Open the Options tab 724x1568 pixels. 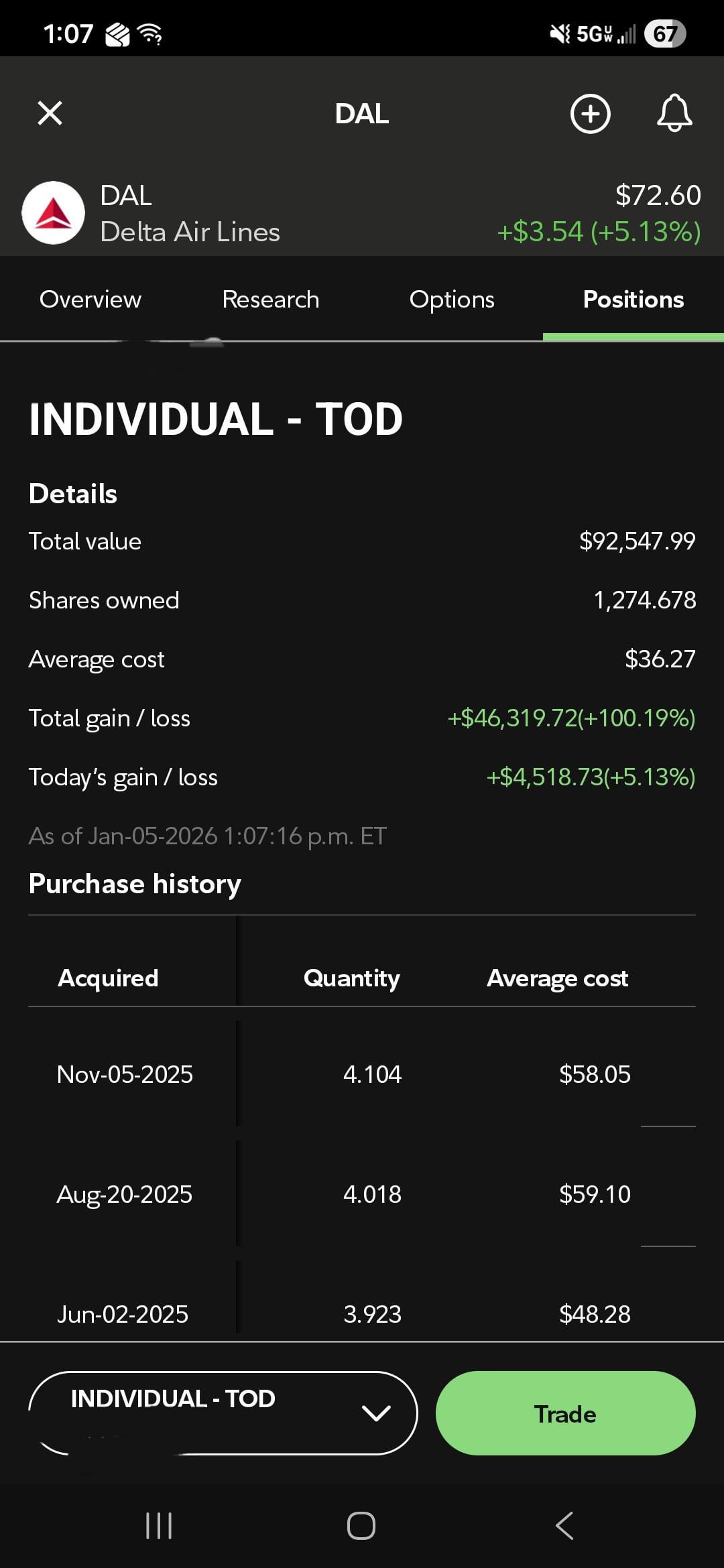pos(452,300)
